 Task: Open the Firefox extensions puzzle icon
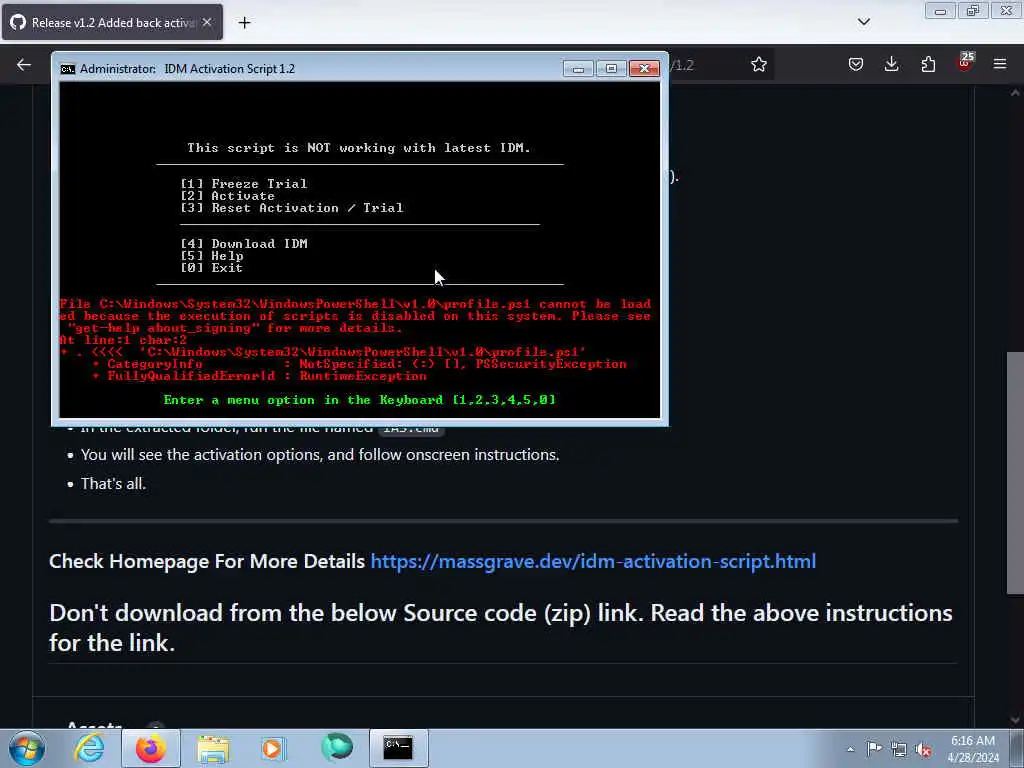pyautogui.click(x=928, y=64)
